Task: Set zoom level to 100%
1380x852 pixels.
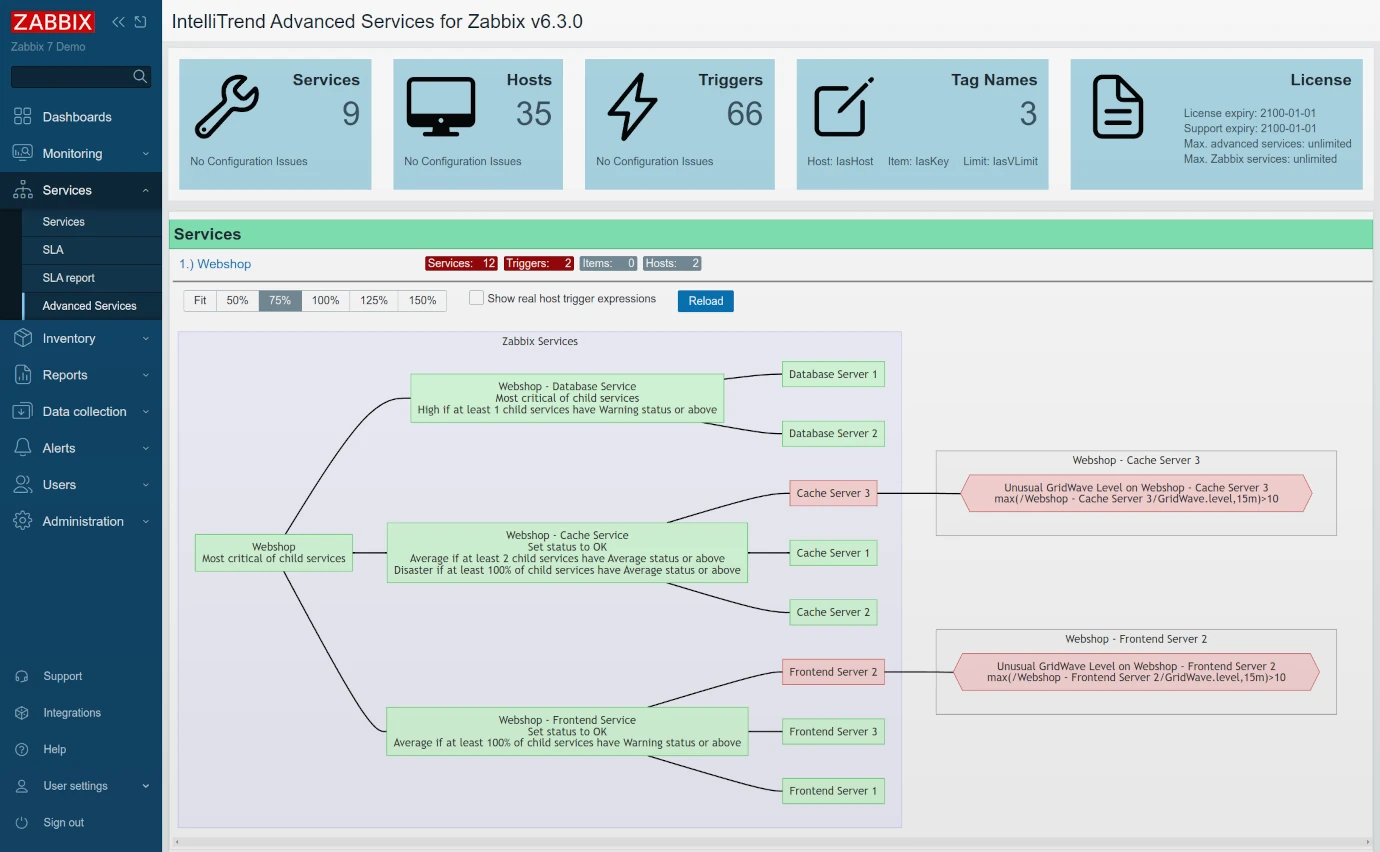Action: (325, 300)
